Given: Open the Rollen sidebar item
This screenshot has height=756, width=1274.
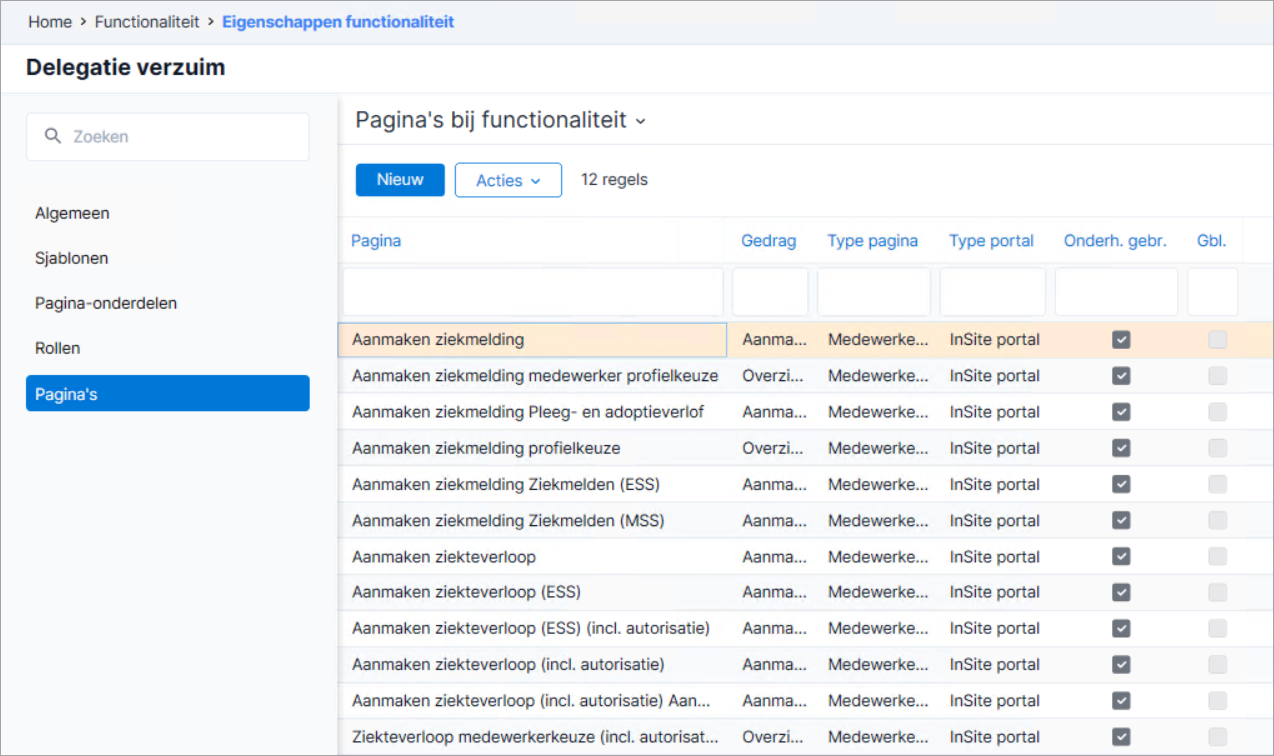Looking at the screenshot, I should tap(57, 348).
